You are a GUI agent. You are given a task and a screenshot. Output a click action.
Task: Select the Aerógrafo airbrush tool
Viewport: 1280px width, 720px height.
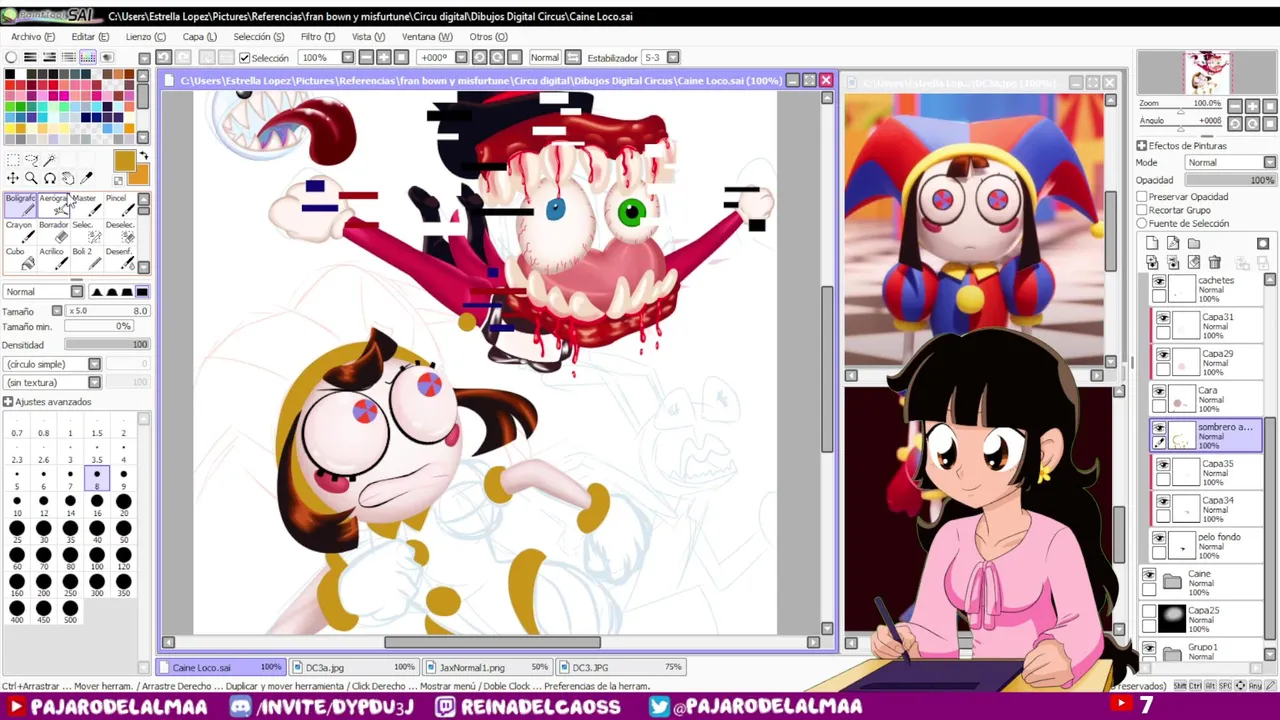coord(53,205)
